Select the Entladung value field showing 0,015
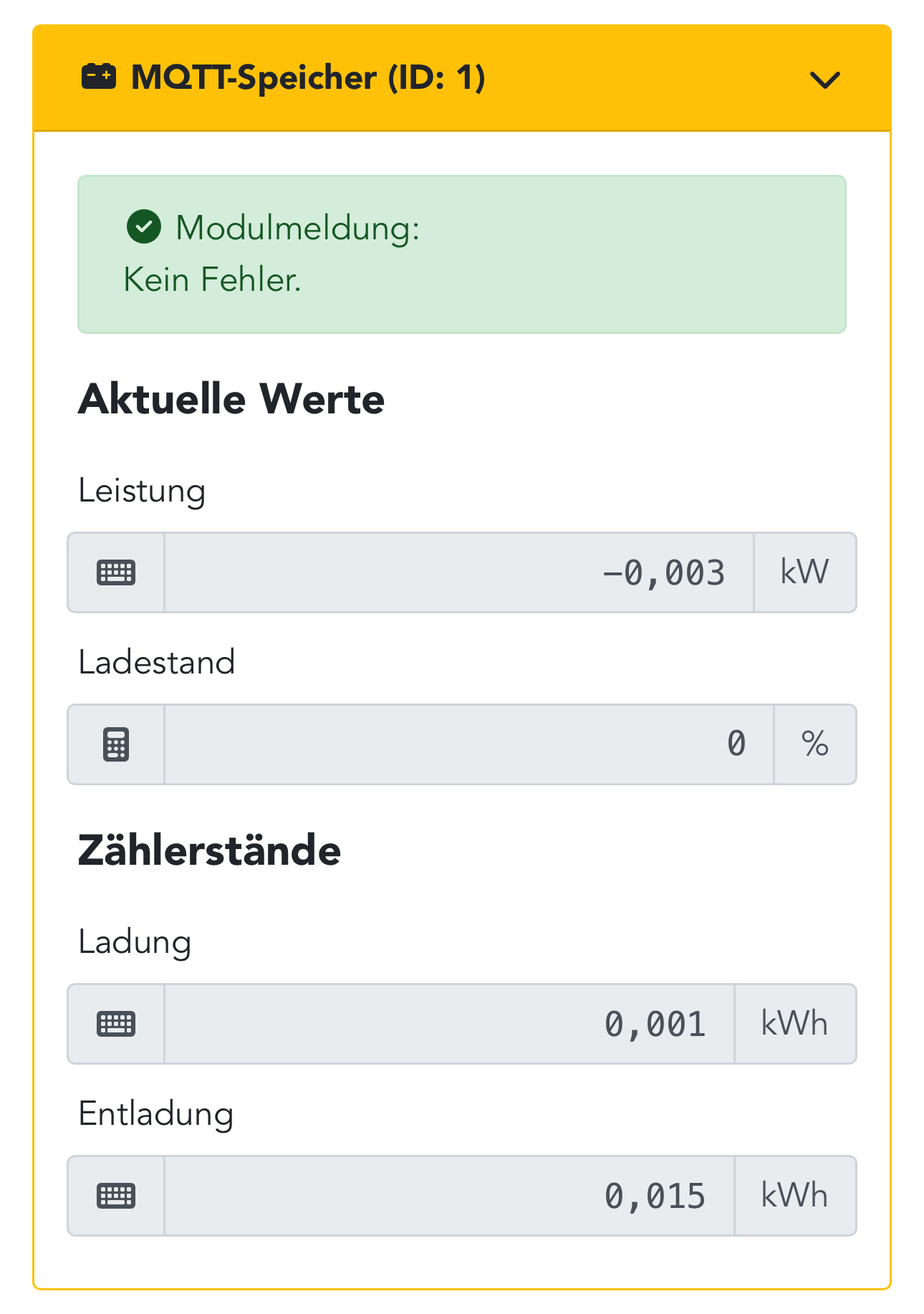The height and width of the screenshot is (1314, 924). (449, 1196)
